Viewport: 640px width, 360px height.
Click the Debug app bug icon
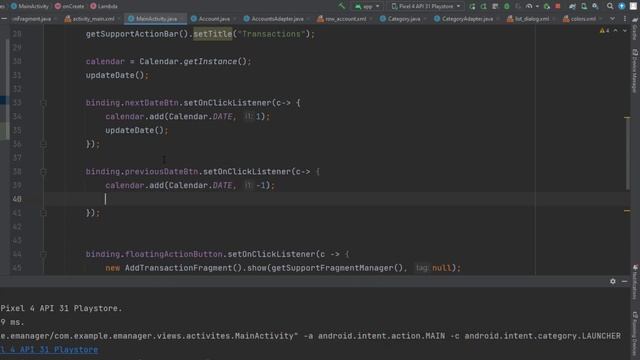(x=507, y=6)
